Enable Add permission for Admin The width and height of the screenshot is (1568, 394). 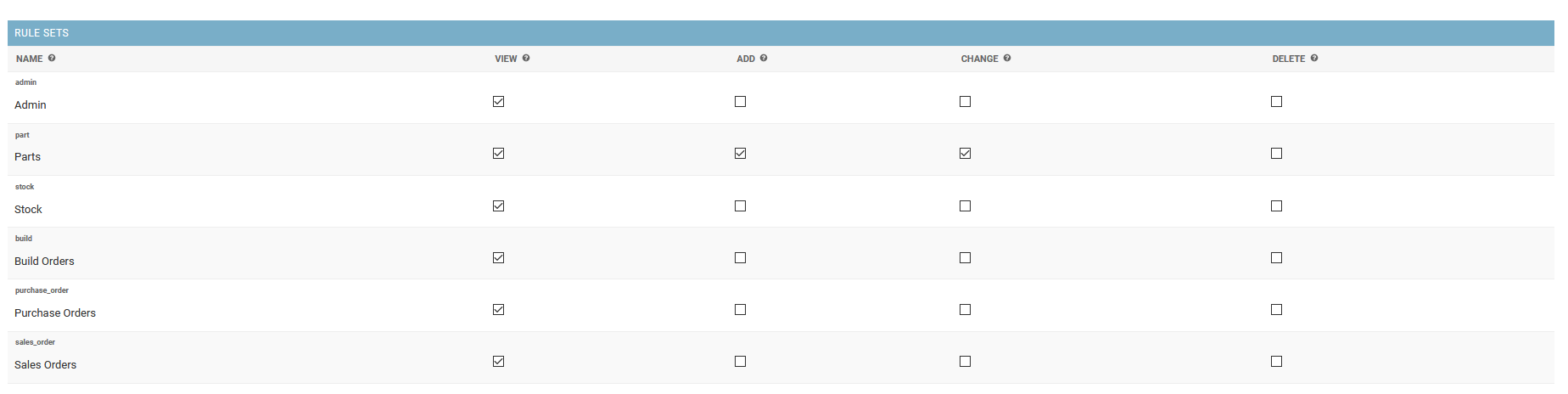click(741, 102)
